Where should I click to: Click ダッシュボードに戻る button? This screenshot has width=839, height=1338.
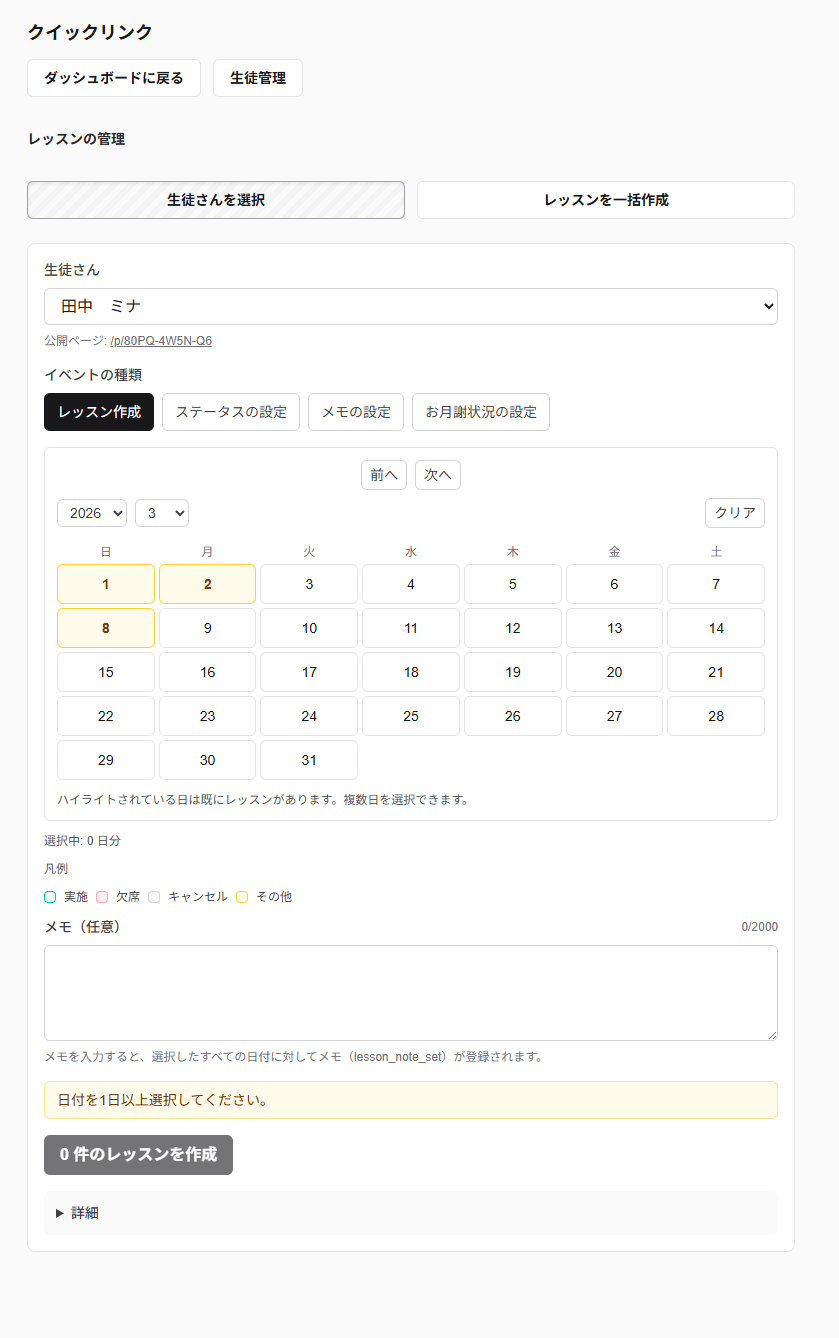click(114, 78)
